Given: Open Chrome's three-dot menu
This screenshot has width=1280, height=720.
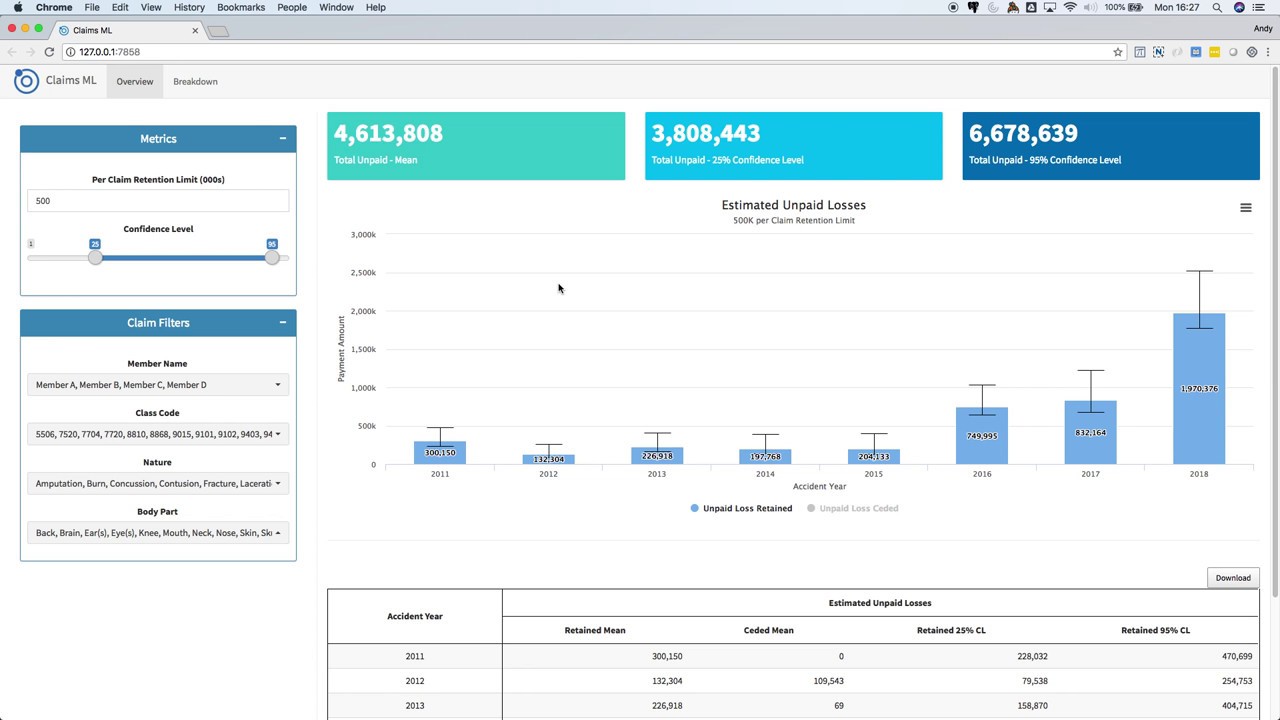Looking at the screenshot, I should click(1269, 52).
